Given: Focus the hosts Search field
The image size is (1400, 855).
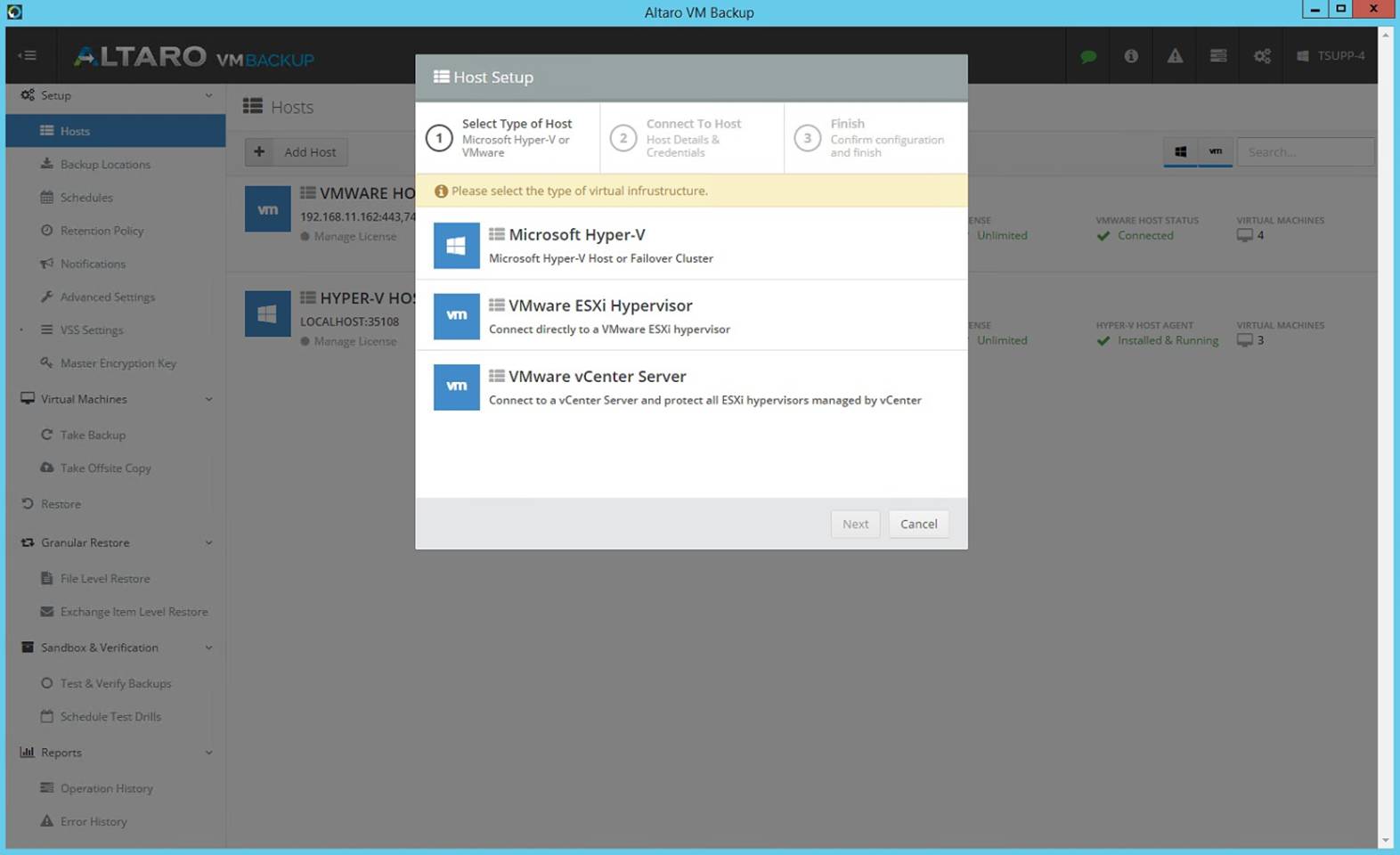Looking at the screenshot, I should click(x=1305, y=152).
